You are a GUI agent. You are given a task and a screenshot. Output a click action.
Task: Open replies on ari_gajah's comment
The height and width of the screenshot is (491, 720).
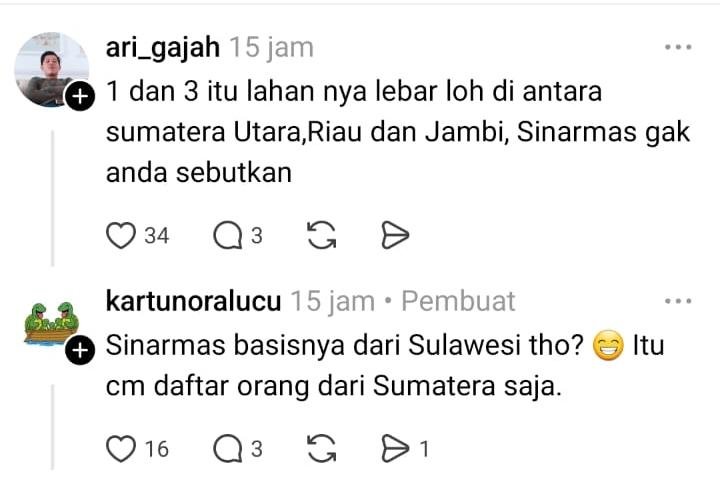[227, 236]
